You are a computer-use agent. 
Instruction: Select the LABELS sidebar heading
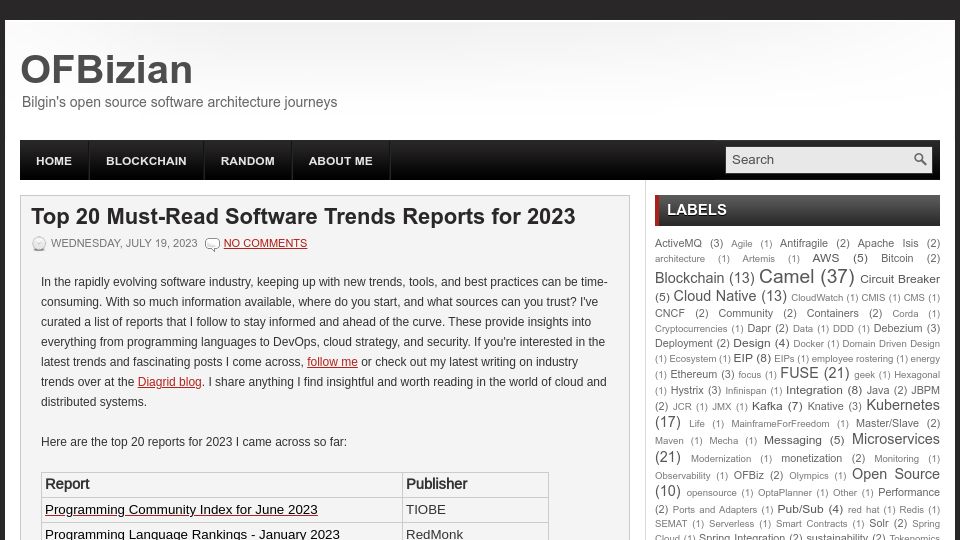tap(697, 210)
